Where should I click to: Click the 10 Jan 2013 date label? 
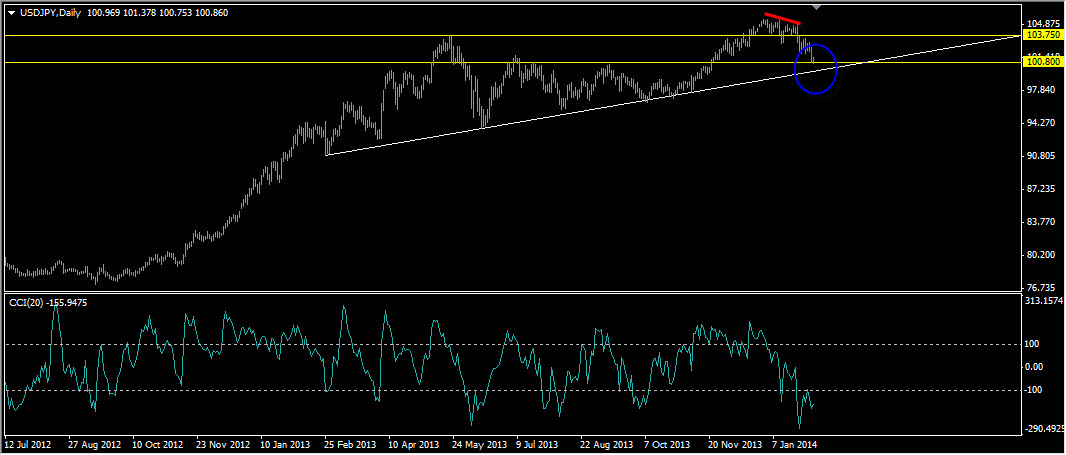(x=286, y=443)
